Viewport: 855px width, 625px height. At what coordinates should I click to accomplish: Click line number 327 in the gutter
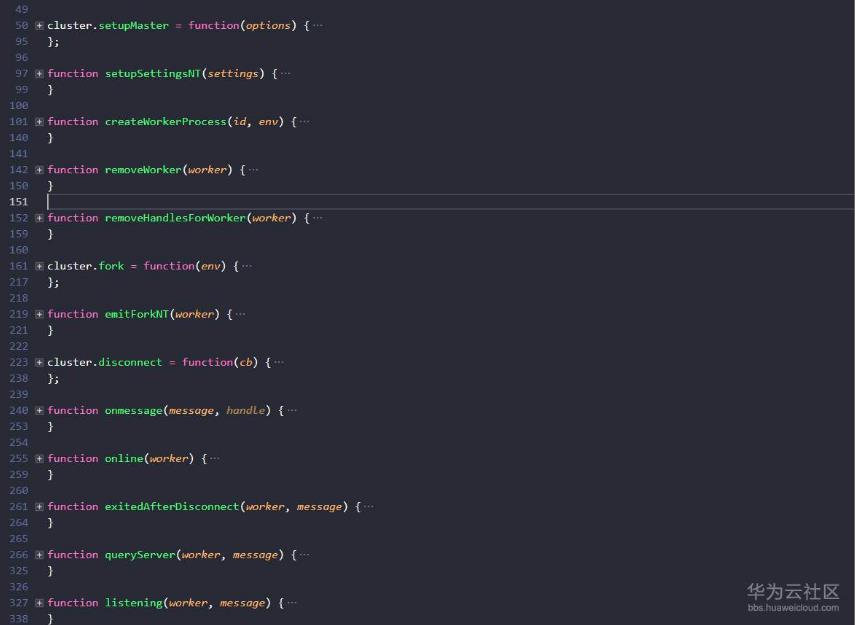point(19,603)
